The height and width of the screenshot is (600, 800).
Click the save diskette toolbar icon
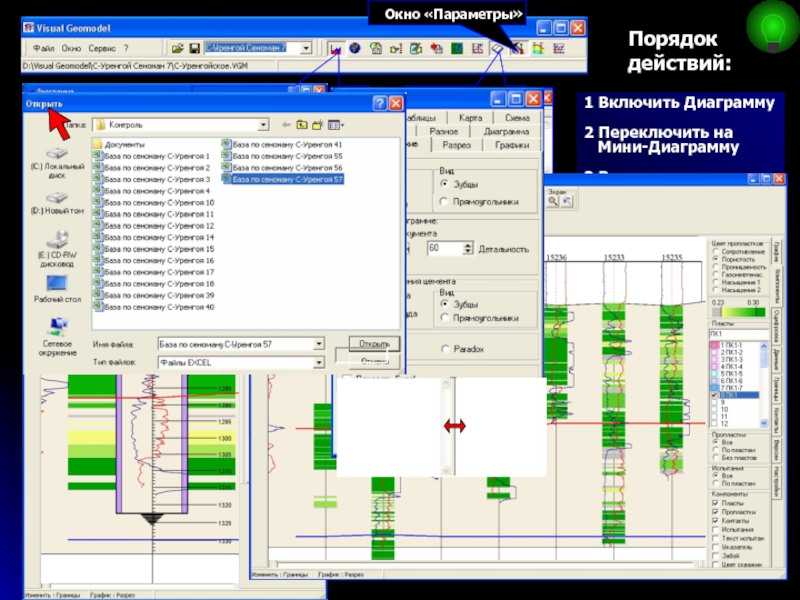click(x=193, y=47)
